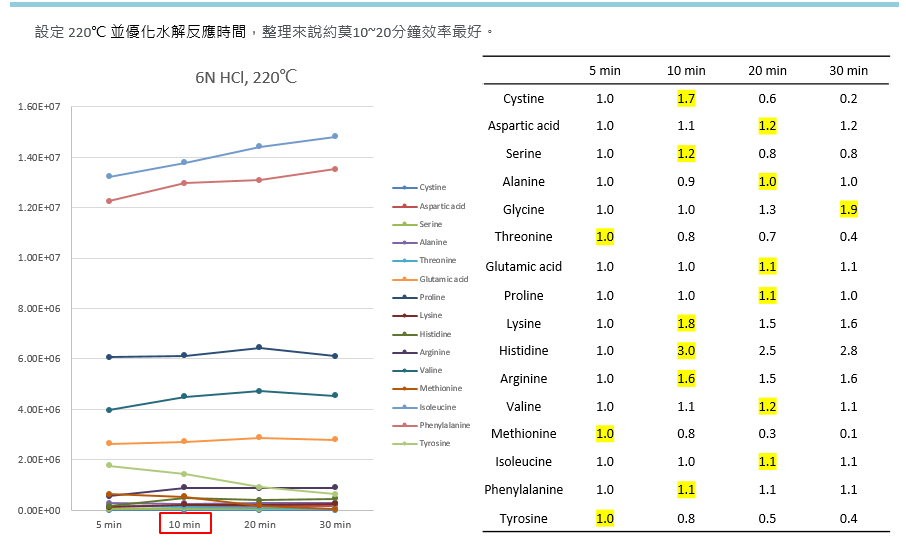Select the 20 min table column header
Viewport: 906px width, 554px height.
tap(768, 70)
